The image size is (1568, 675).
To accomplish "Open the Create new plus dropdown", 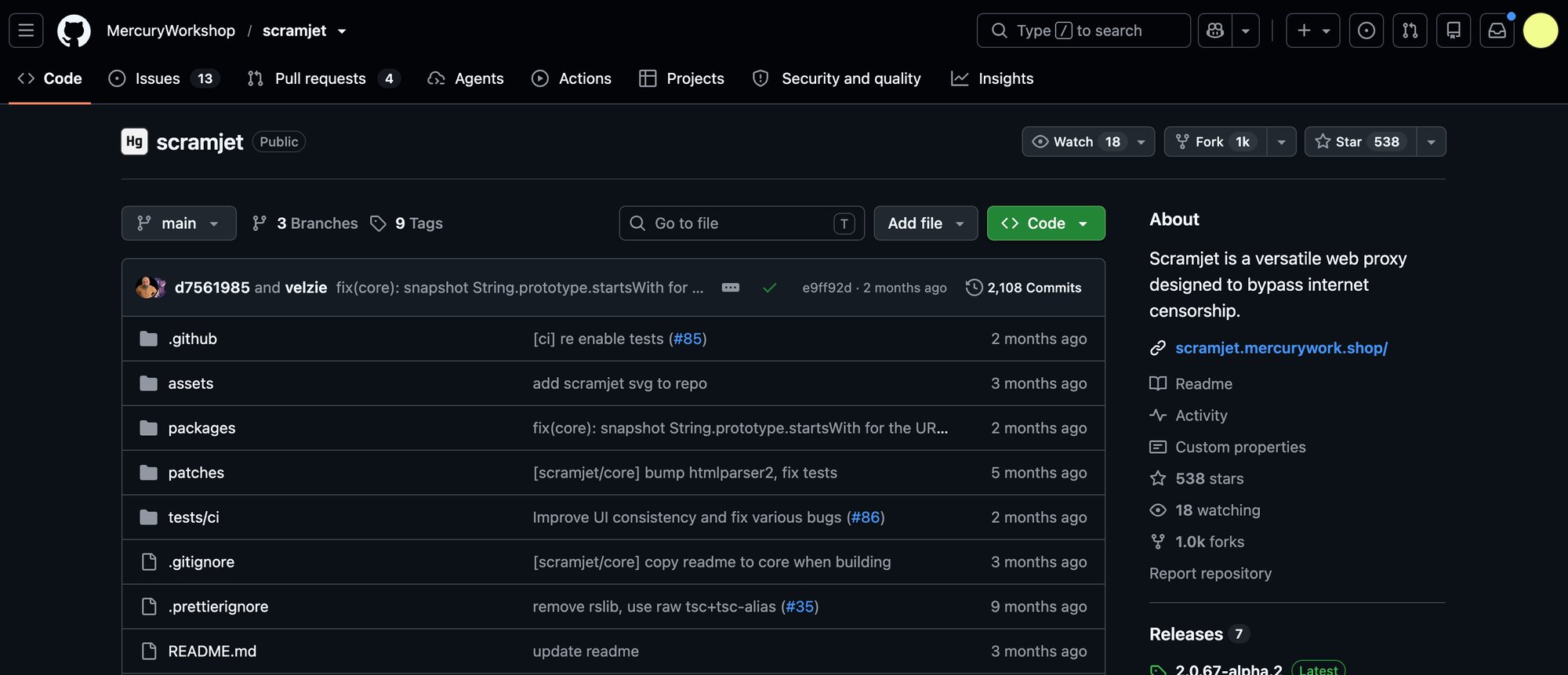I will (1313, 31).
